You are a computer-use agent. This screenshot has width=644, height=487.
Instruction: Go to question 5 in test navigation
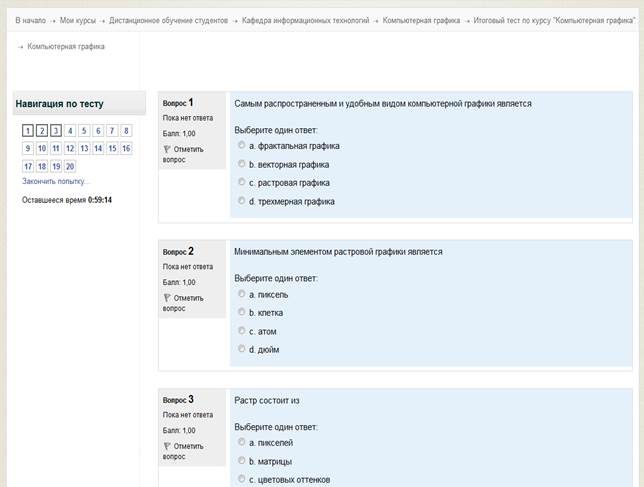pos(84,131)
